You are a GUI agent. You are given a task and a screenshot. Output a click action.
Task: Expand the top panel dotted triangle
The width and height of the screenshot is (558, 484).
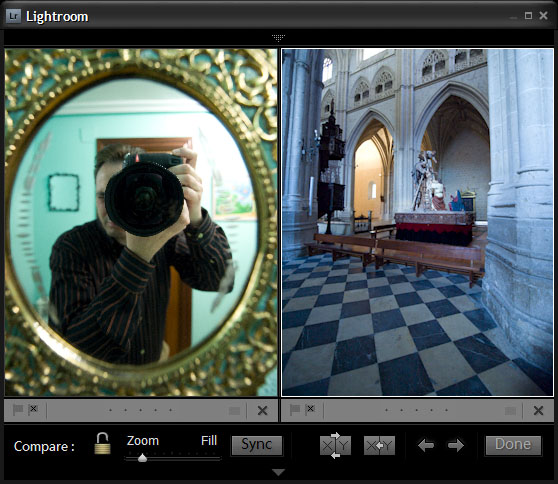279,38
